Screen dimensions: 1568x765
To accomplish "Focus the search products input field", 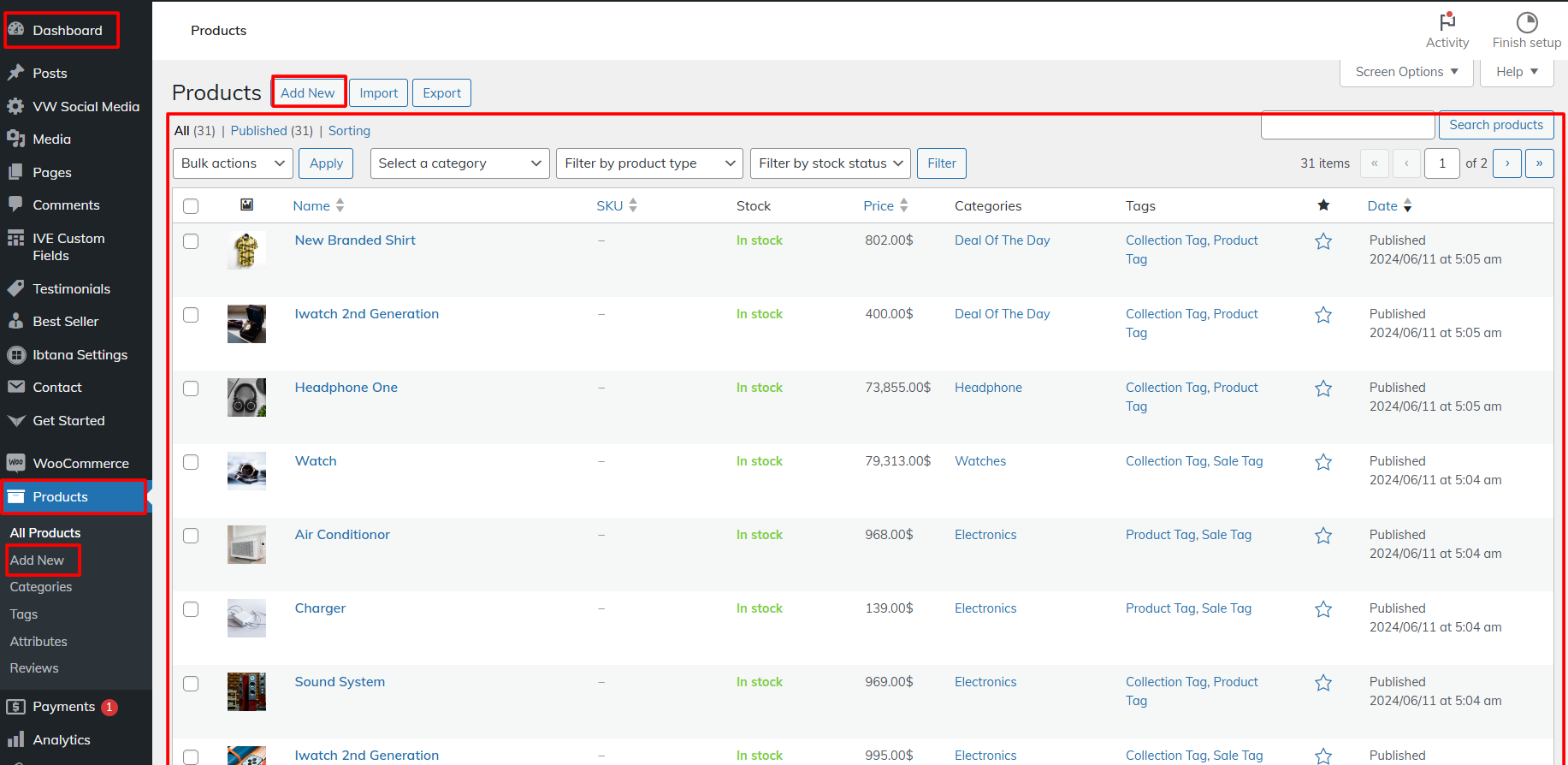I will (1347, 126).
